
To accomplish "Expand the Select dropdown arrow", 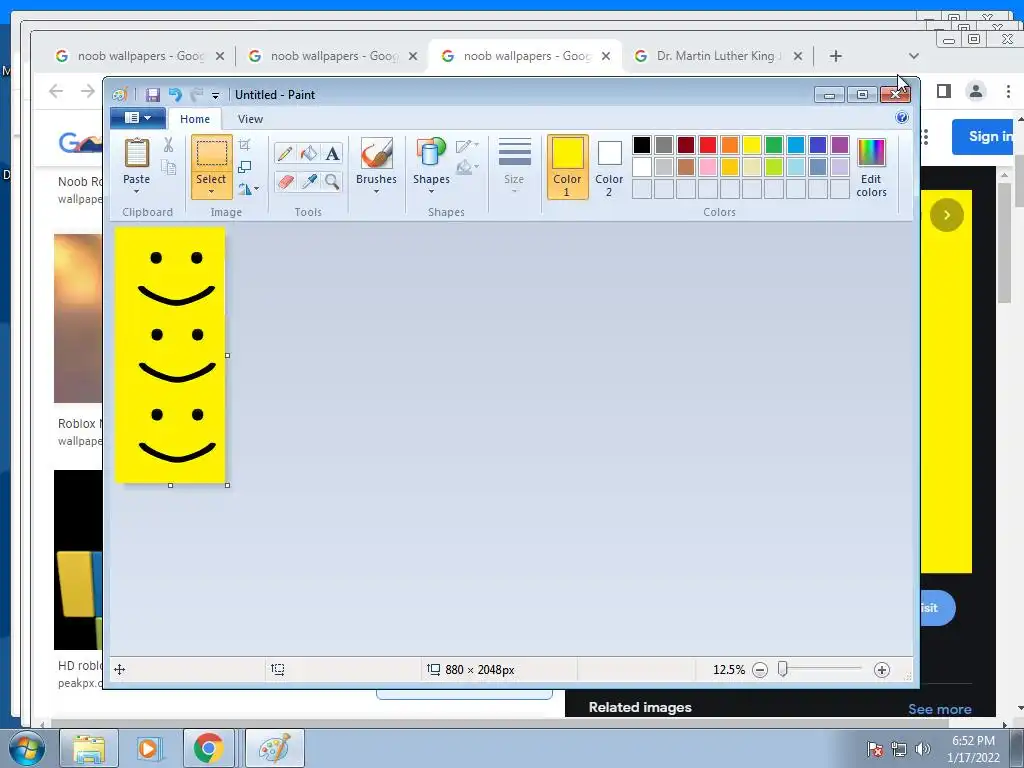I will point(212,191).
